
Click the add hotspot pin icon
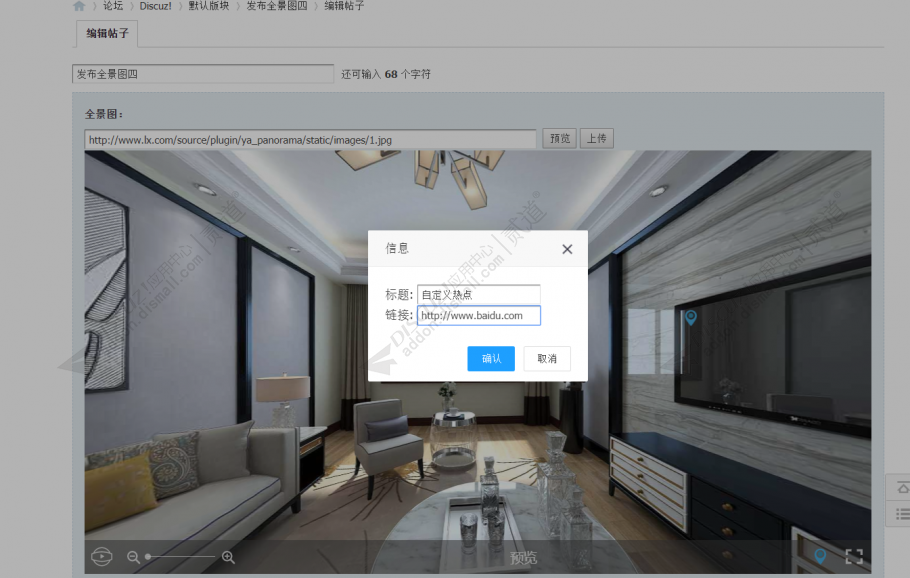click(x=820, y=556)
